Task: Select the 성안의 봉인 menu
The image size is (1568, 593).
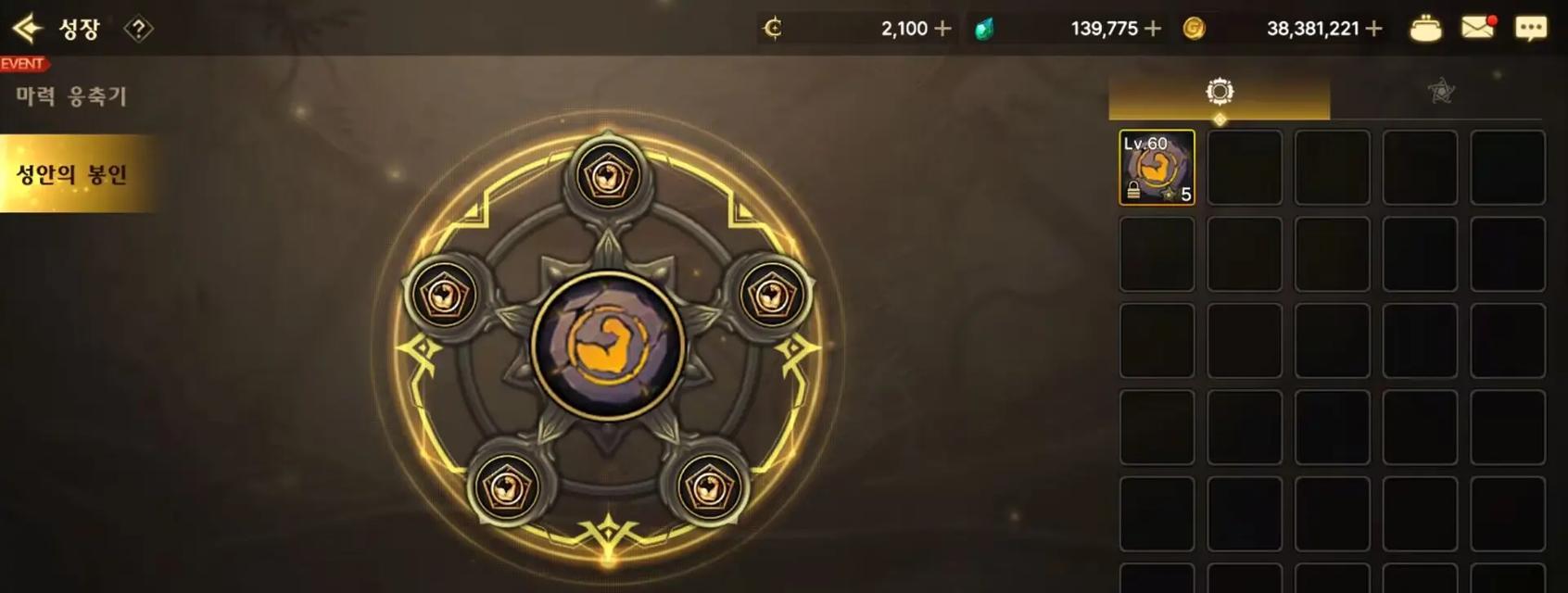Action: [x=72, y=174]
